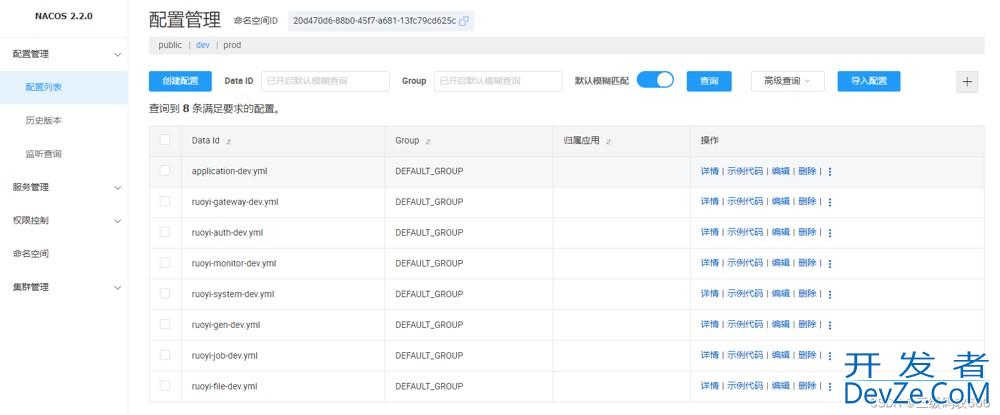Open more actions for ruoyi-gateway-dev.yml row
Viewport: 1000px width, 415px height.
tap(830, 202)
